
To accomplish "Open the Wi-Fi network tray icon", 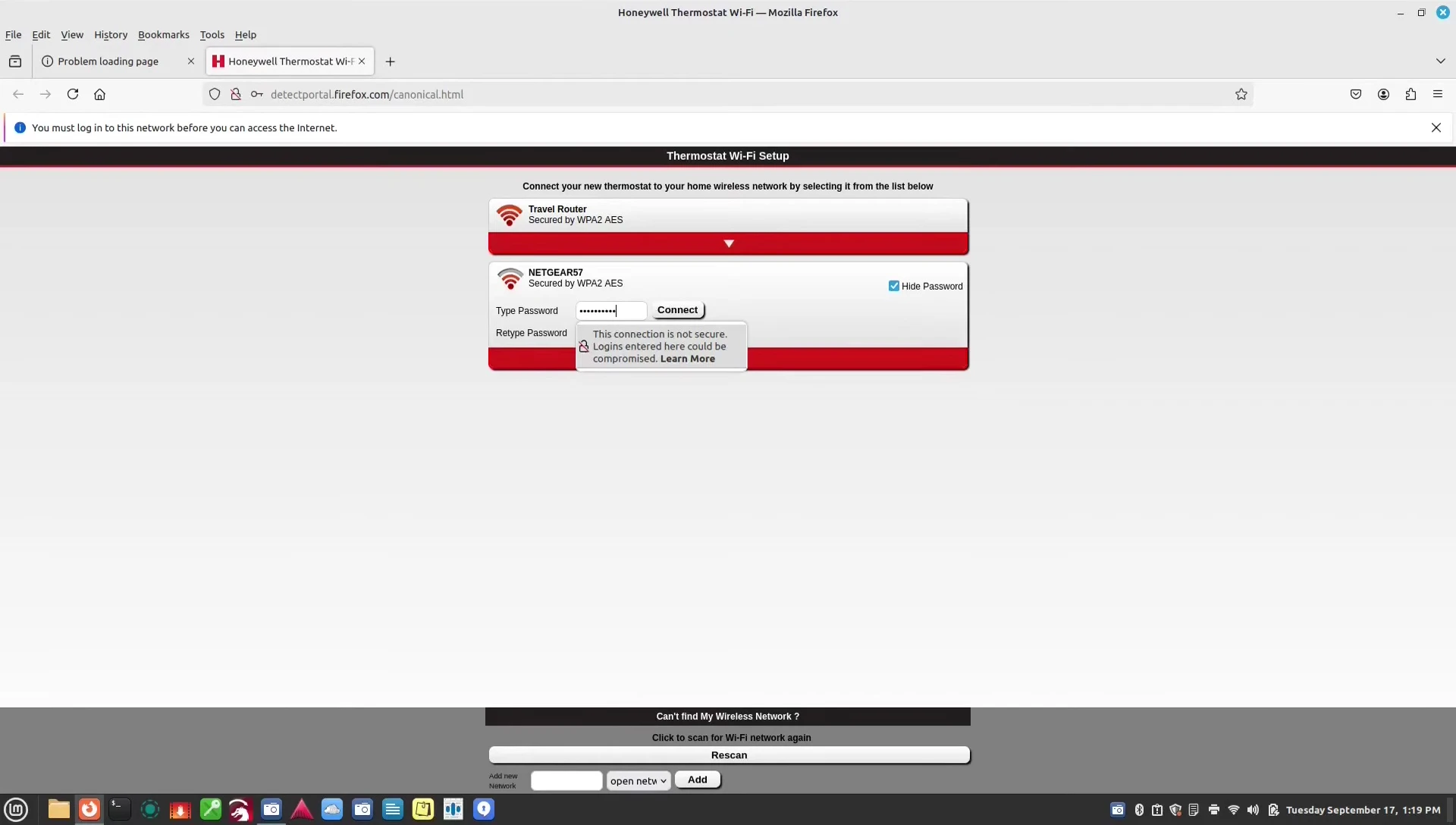I will point(1233,810).
